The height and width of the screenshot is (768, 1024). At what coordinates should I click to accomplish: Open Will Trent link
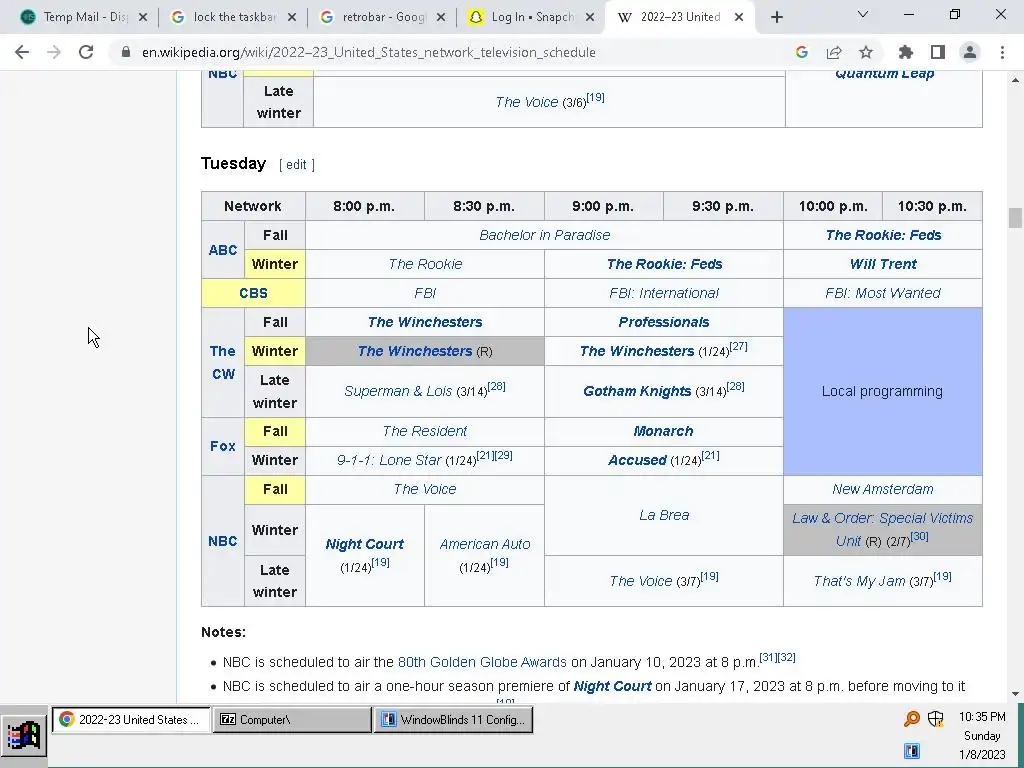click(883, 264)
